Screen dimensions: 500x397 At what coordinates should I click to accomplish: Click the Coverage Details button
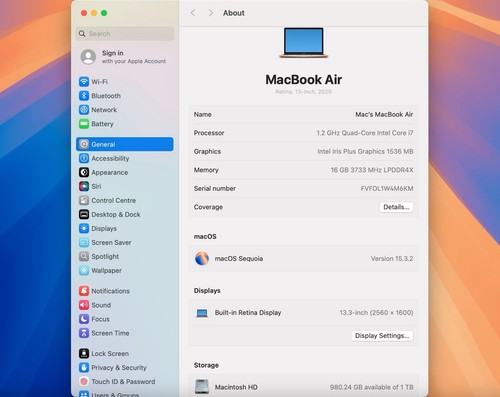coord(396,207)
